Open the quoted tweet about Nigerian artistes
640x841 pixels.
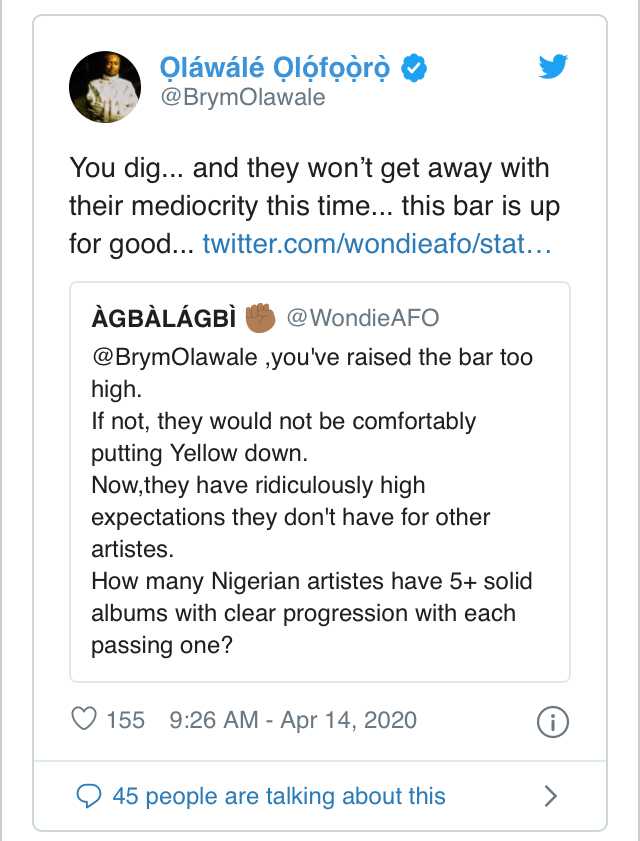(319, 580)
